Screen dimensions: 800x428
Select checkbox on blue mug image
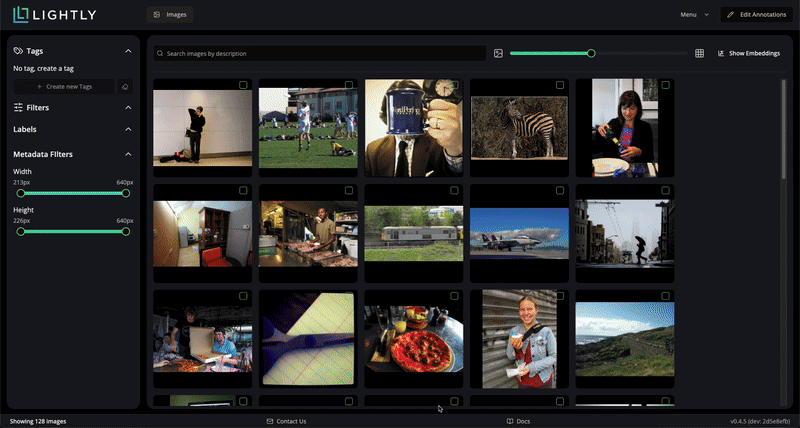click(x=455, y=85)
